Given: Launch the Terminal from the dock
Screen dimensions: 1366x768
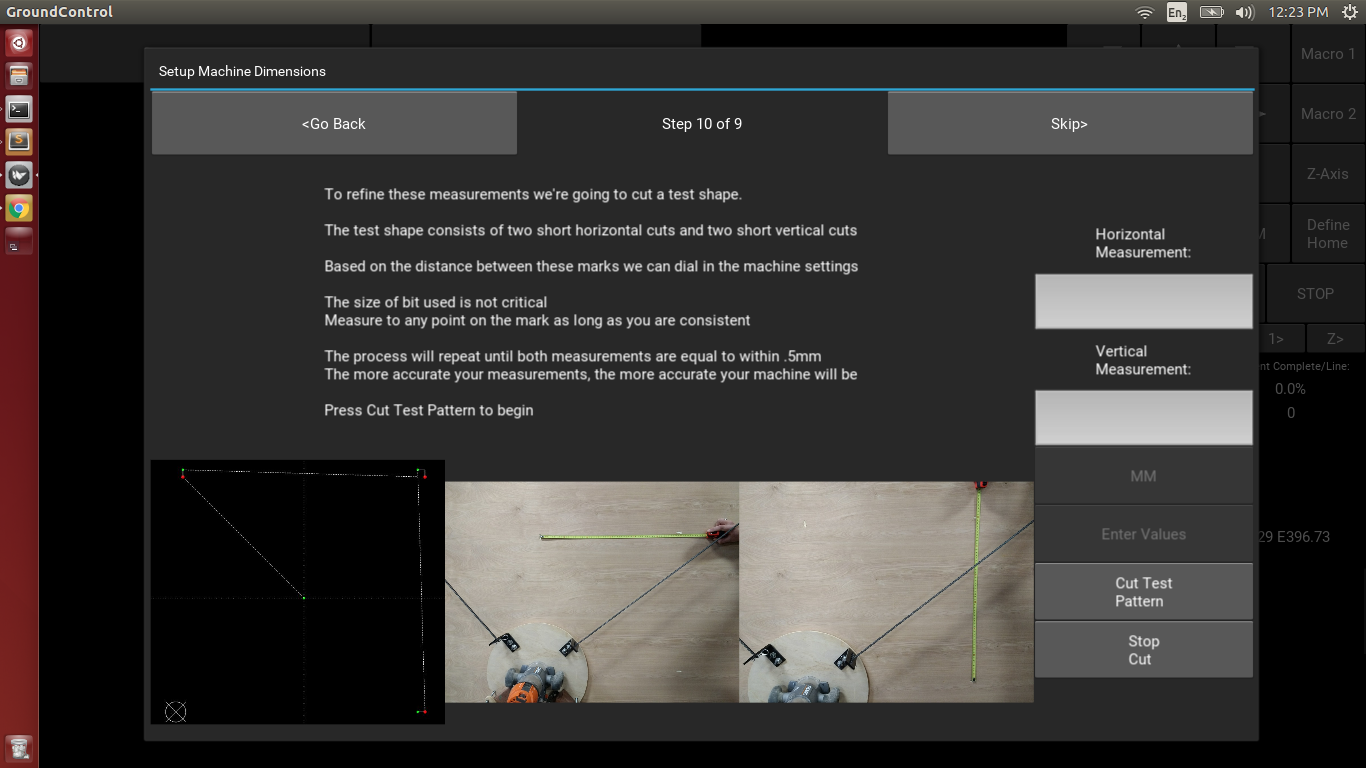Looking at the screenshot, I should [x=18, y=109].
